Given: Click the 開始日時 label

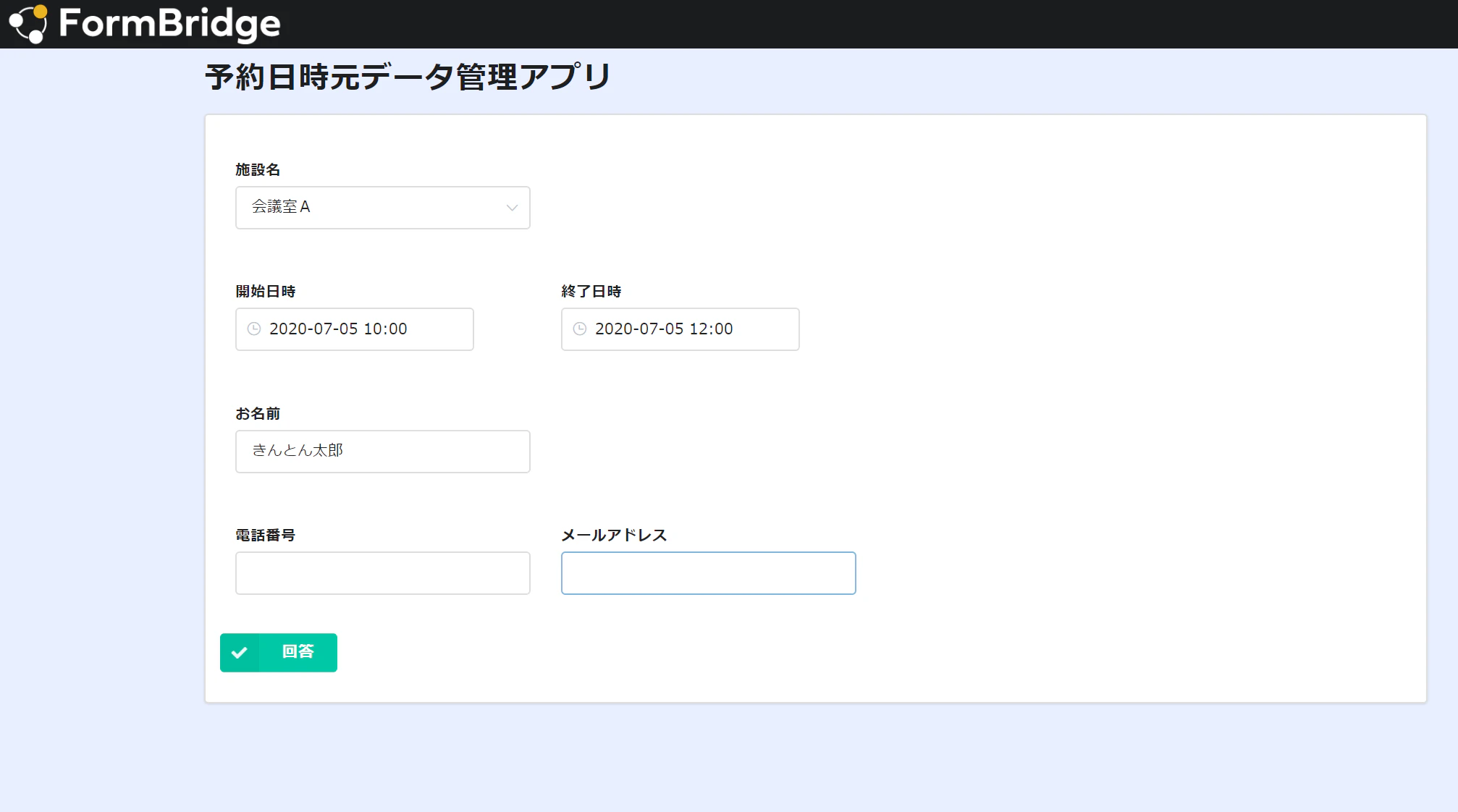Looking at the screenshot, I should pos(266,292).
